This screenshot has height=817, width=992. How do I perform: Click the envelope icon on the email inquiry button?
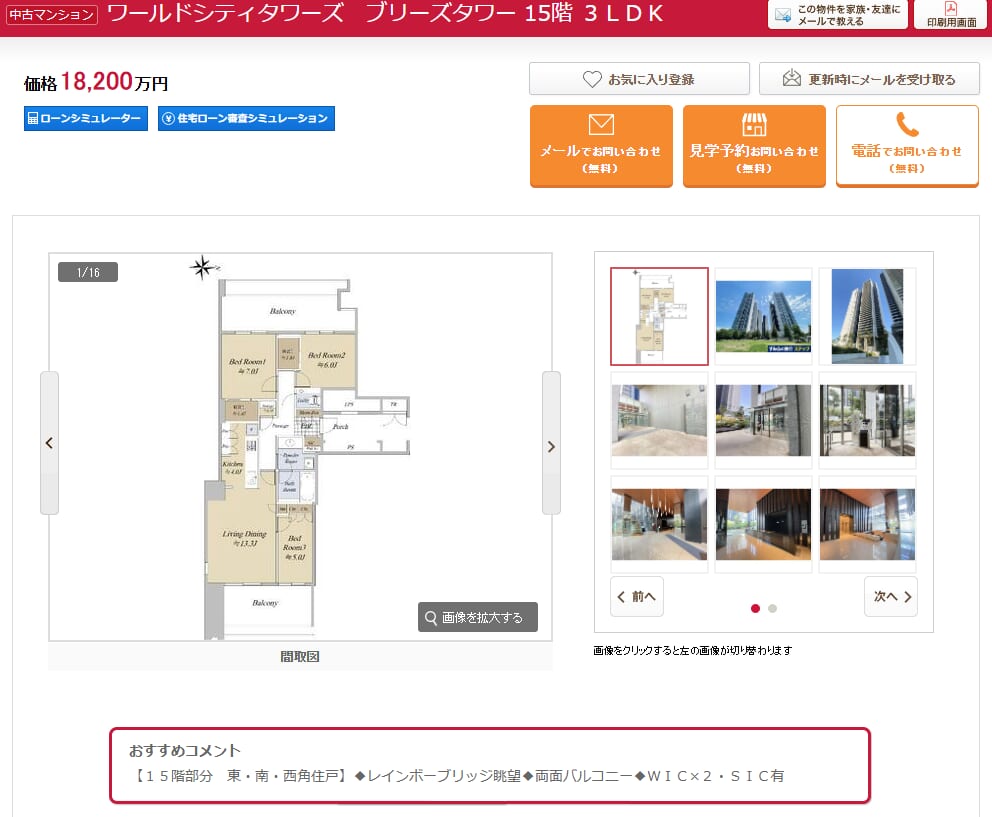point(601,124)
